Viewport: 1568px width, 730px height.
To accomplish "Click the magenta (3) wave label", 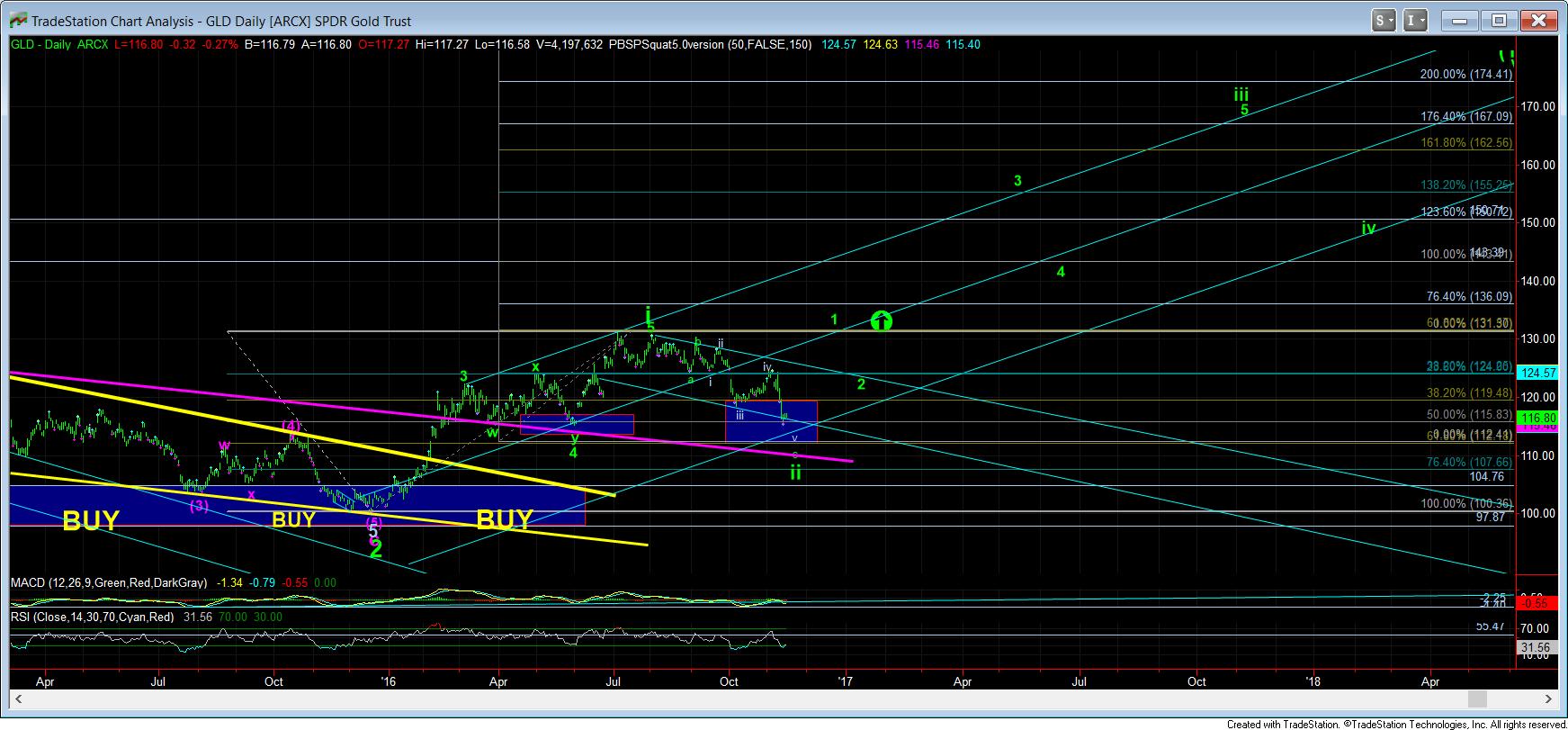I will [200, 506].
